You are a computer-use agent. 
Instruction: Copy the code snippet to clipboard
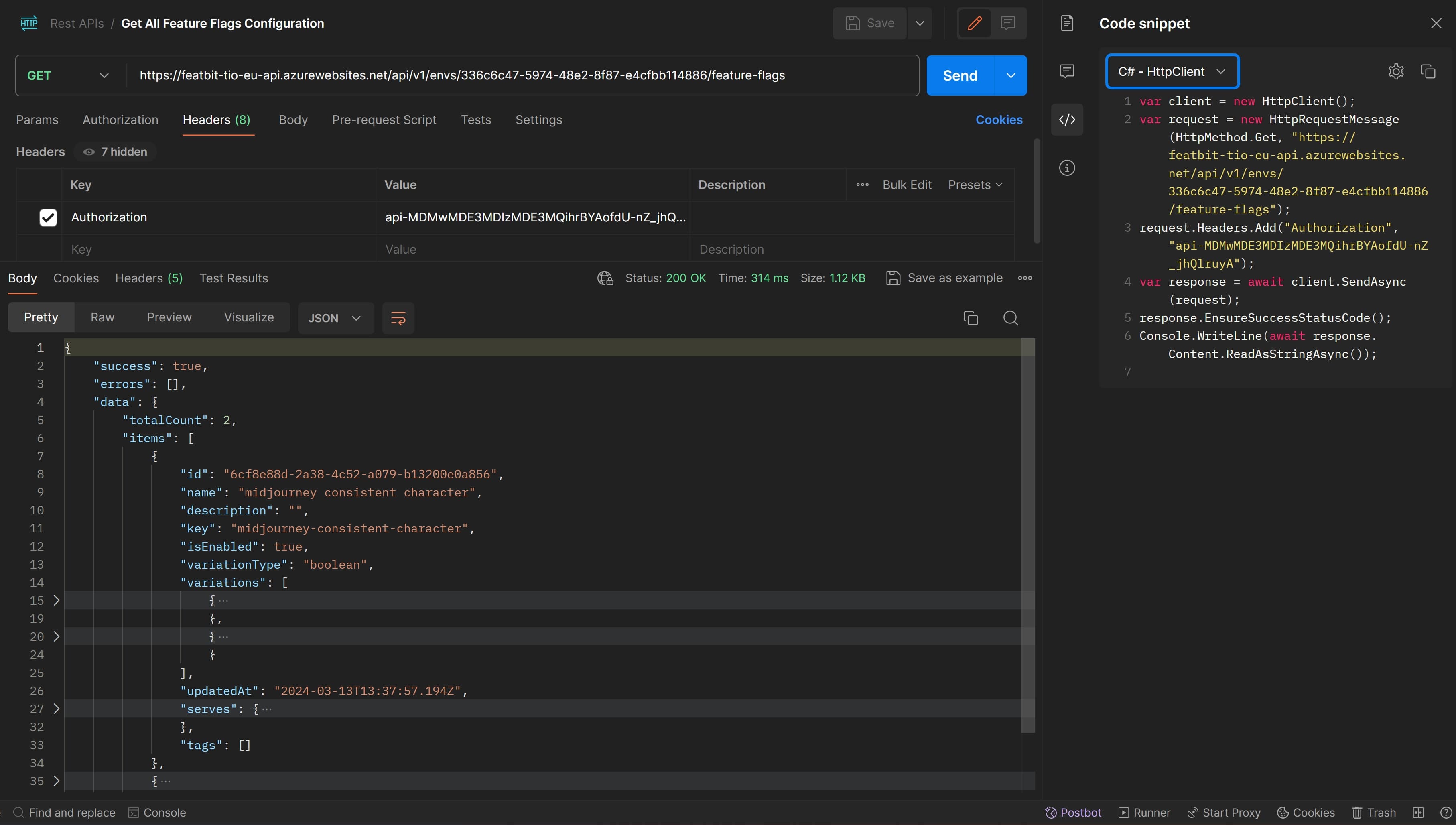[x=1428, y=71]
